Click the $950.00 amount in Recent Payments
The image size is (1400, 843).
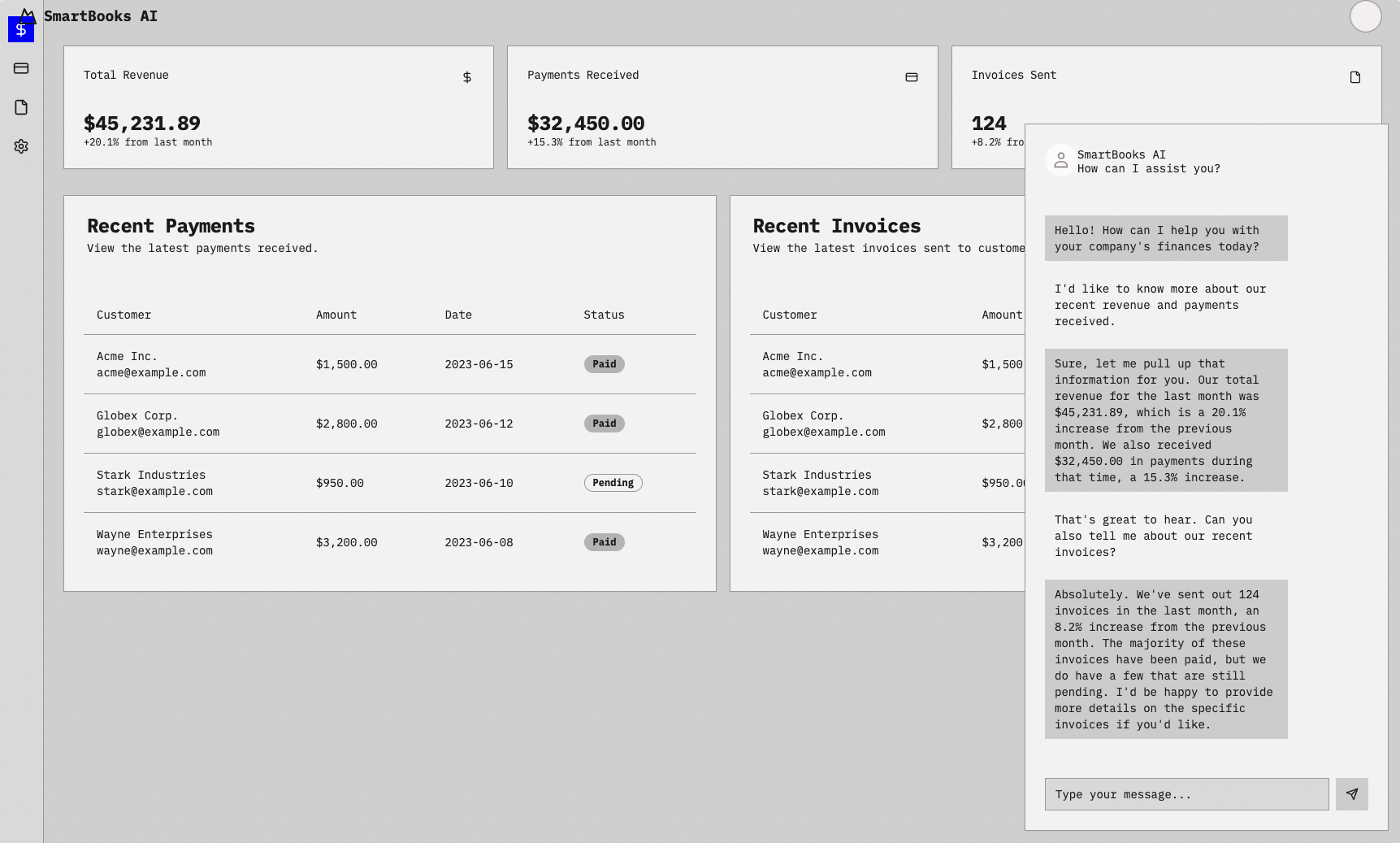pyautogui.click(x=340, y=483)
